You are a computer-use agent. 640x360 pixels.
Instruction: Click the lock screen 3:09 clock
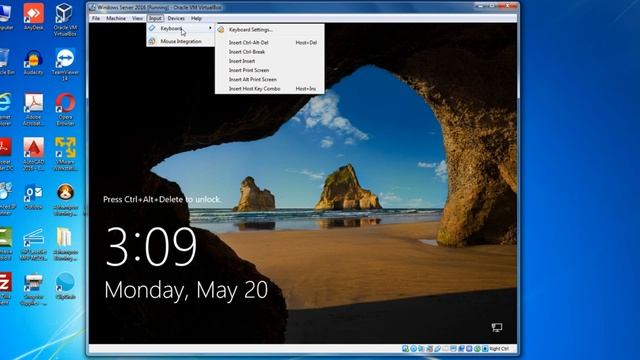pyautogui.click(x=151, y=247)
